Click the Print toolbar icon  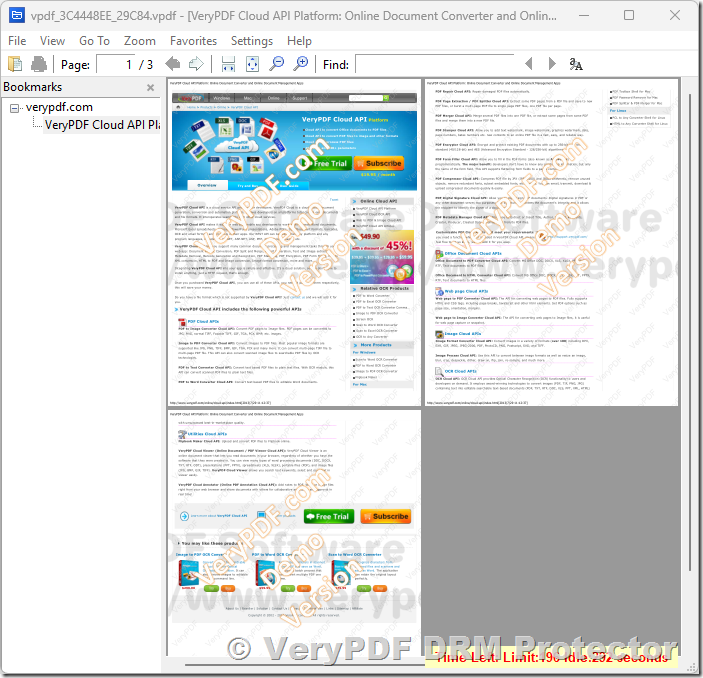[39, 64]
